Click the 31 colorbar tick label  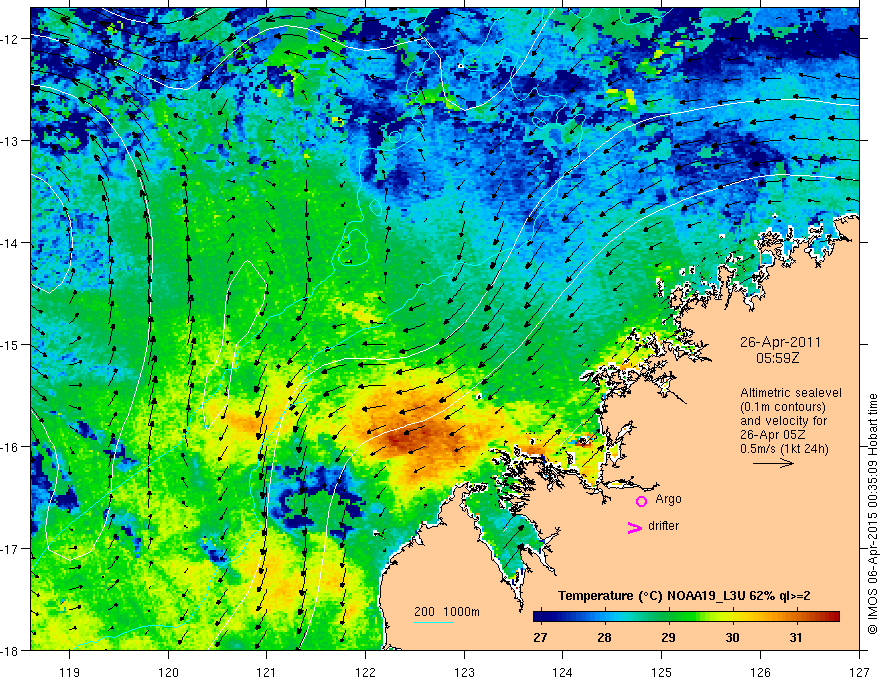pyautogui.click(x=796, y=637)
